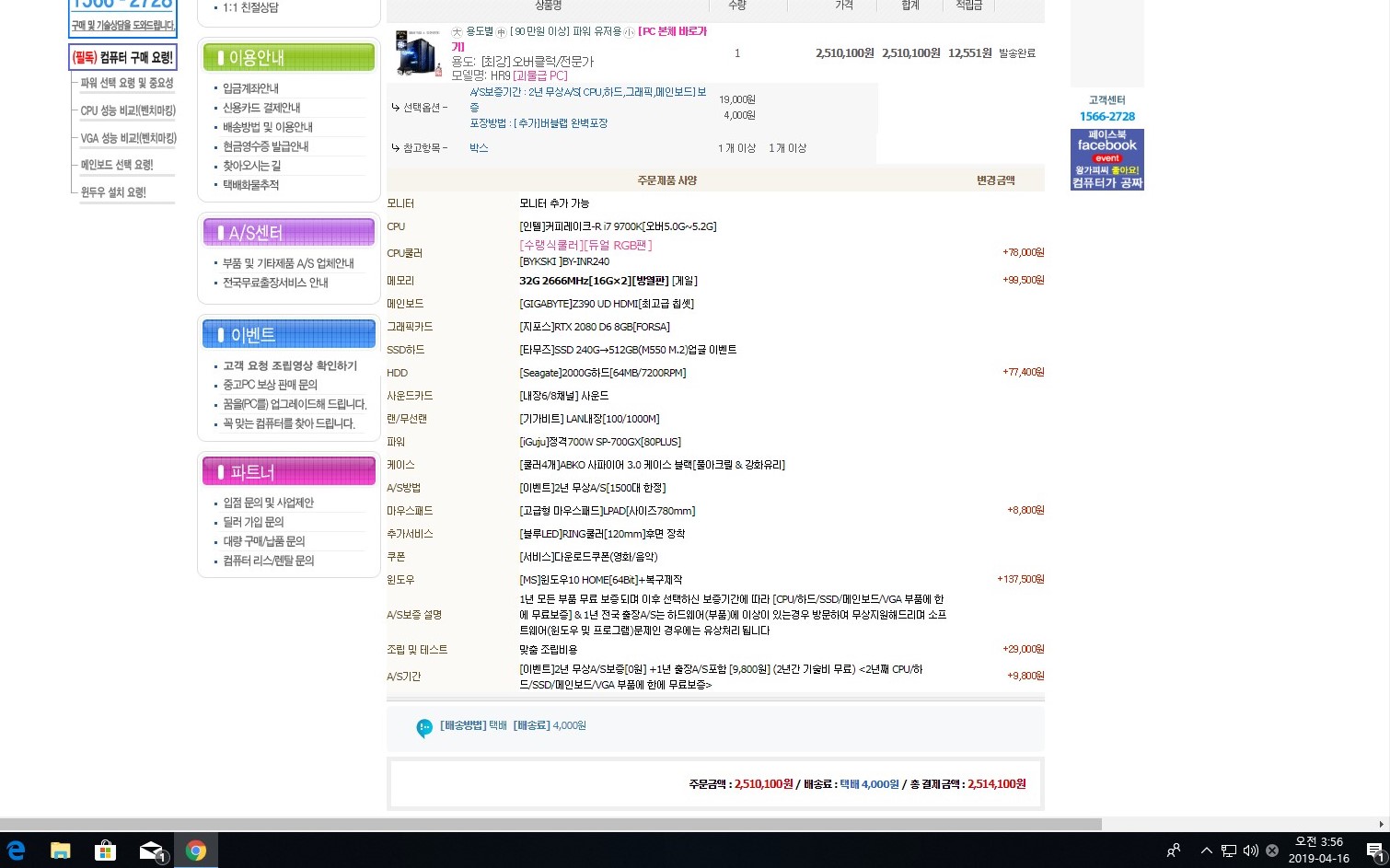Open 대량 구매/납품 문의 link
The image size is (1390, 868).
pyautogui.click(x=263, y=541)
